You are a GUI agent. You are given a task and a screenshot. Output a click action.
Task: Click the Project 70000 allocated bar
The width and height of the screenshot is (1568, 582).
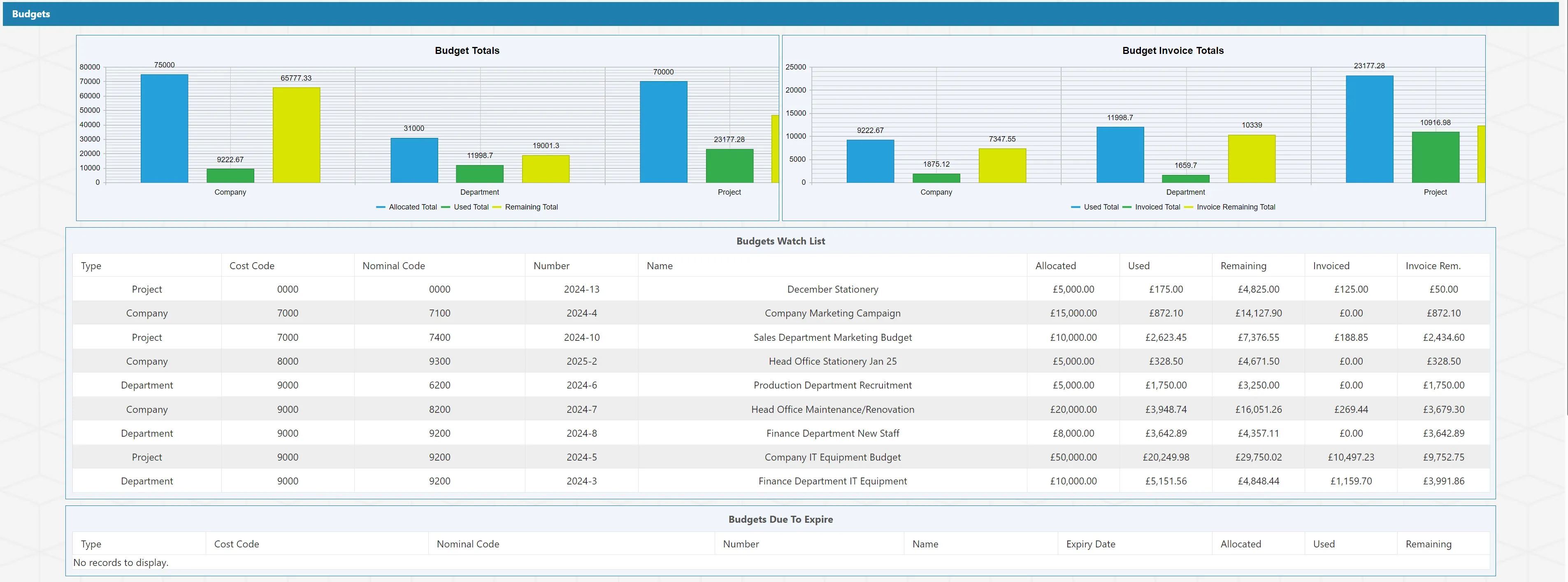[664, 132]
